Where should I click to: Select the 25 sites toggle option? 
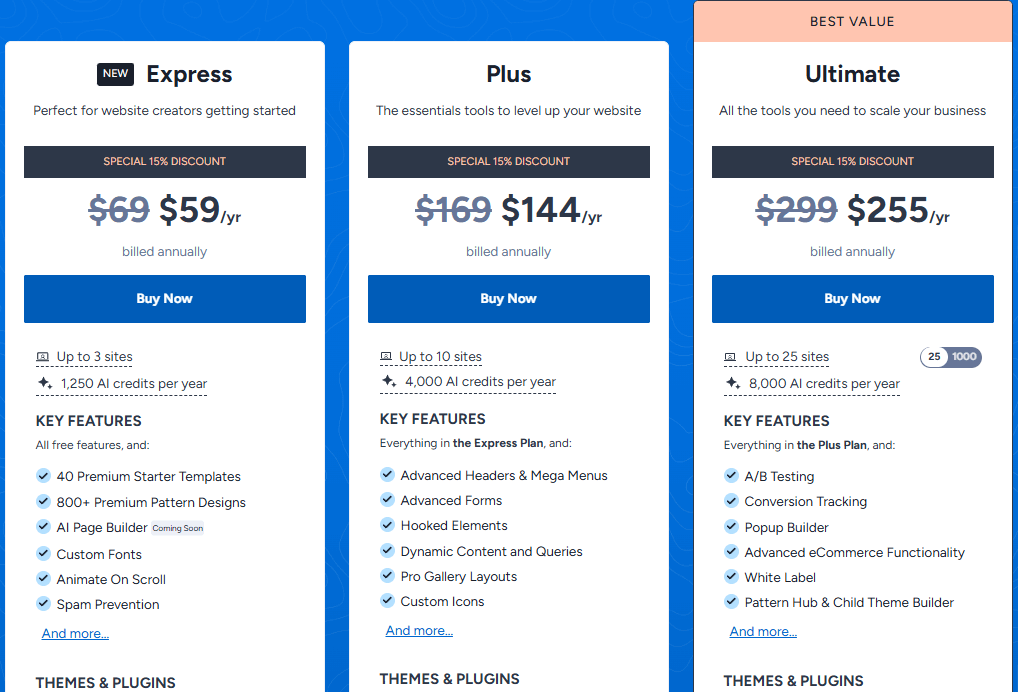935,357
